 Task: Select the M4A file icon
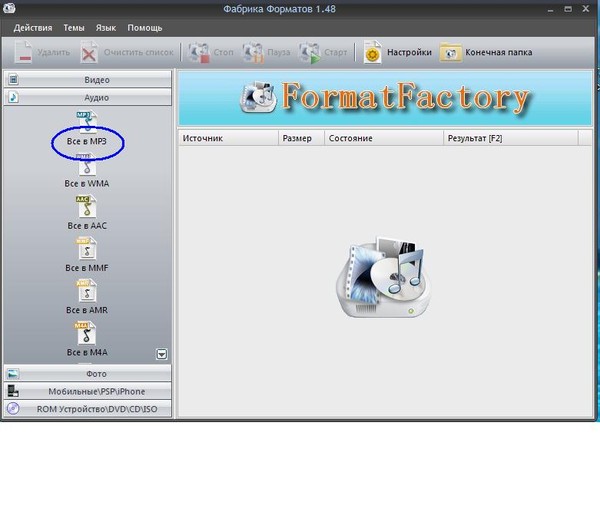tap(86, 333)
